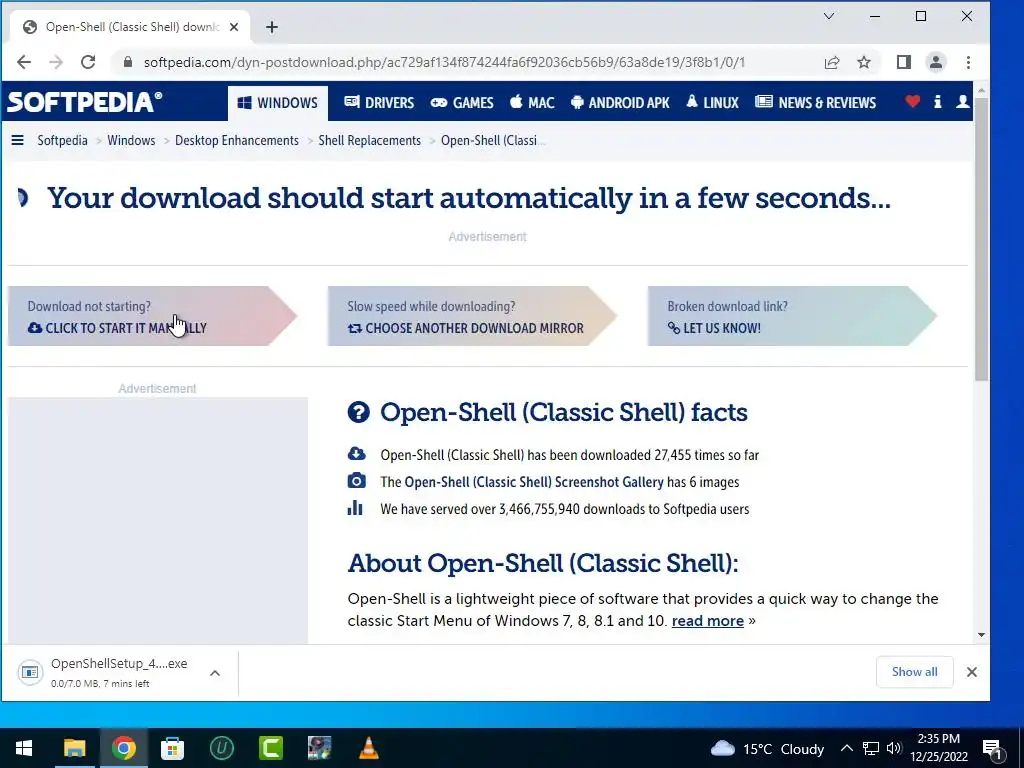Open the Drivers section
The width and height of the screenshot is (1024, 768).
[379, 103]
